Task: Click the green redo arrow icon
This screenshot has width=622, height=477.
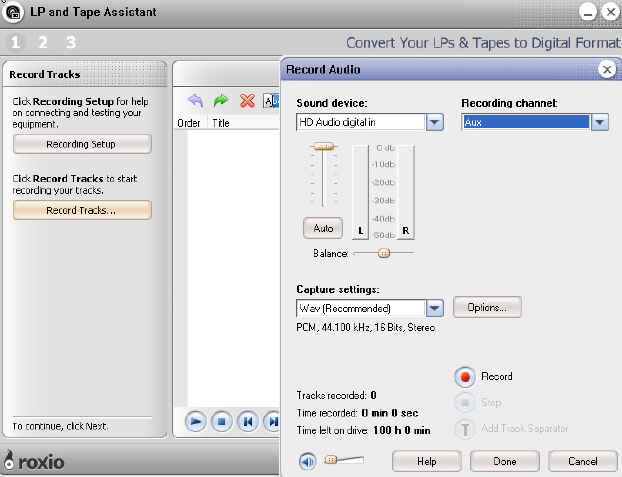Action: (x=221, y=101)
